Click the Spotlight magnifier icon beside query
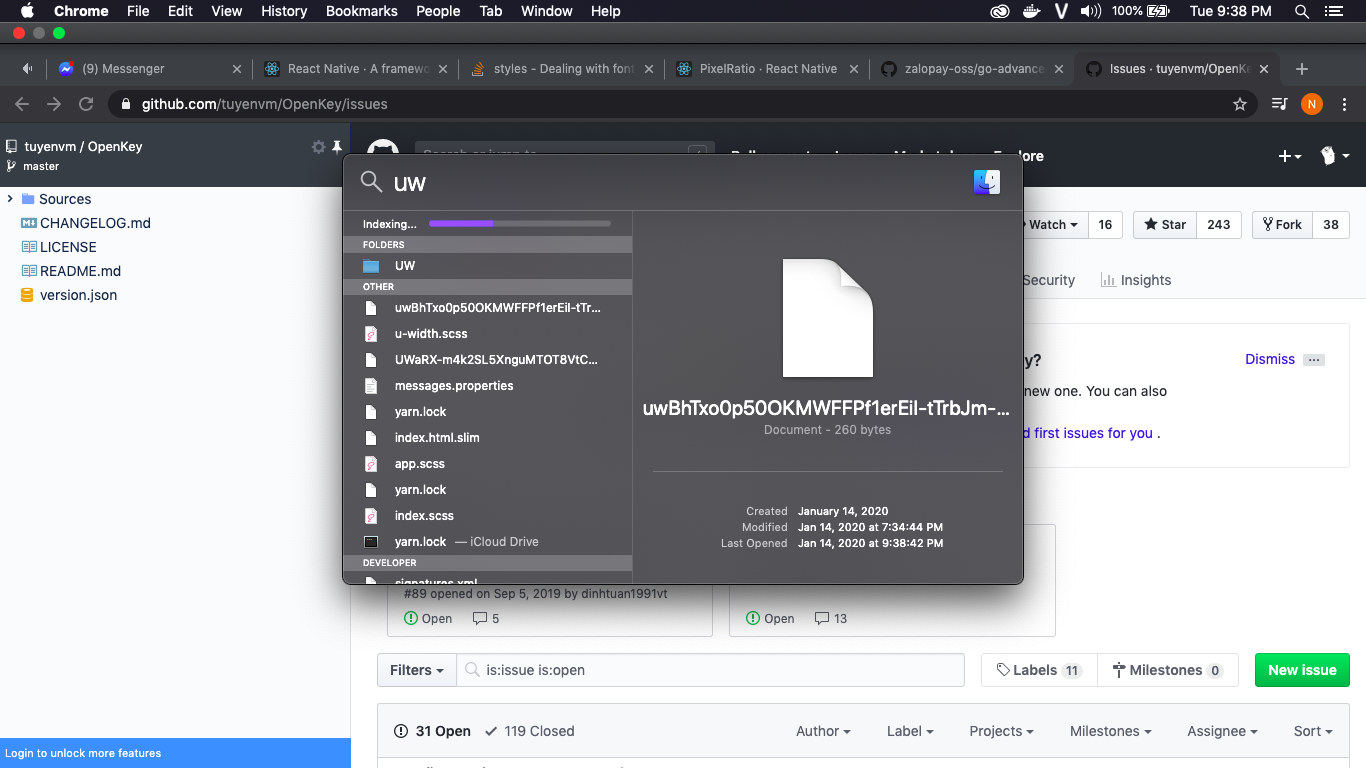Screen dimensions: 1366x768 [x=371, y=182]
